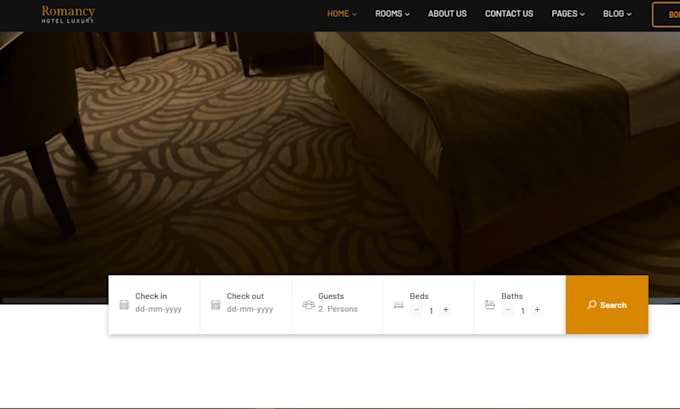Expand the Rooms chevron arrow
The image size is (680, 409).
pyautogui.click(x=407, y=14)
